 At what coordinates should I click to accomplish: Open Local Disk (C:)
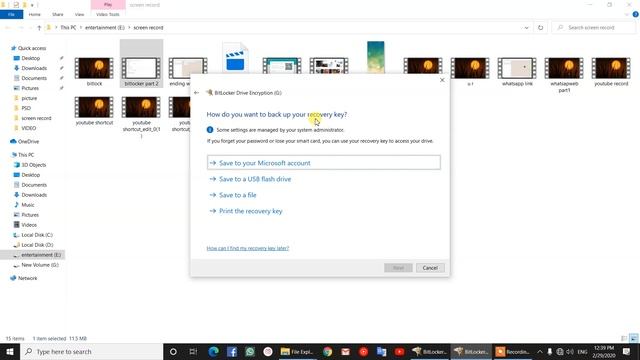tap(36, 235)
